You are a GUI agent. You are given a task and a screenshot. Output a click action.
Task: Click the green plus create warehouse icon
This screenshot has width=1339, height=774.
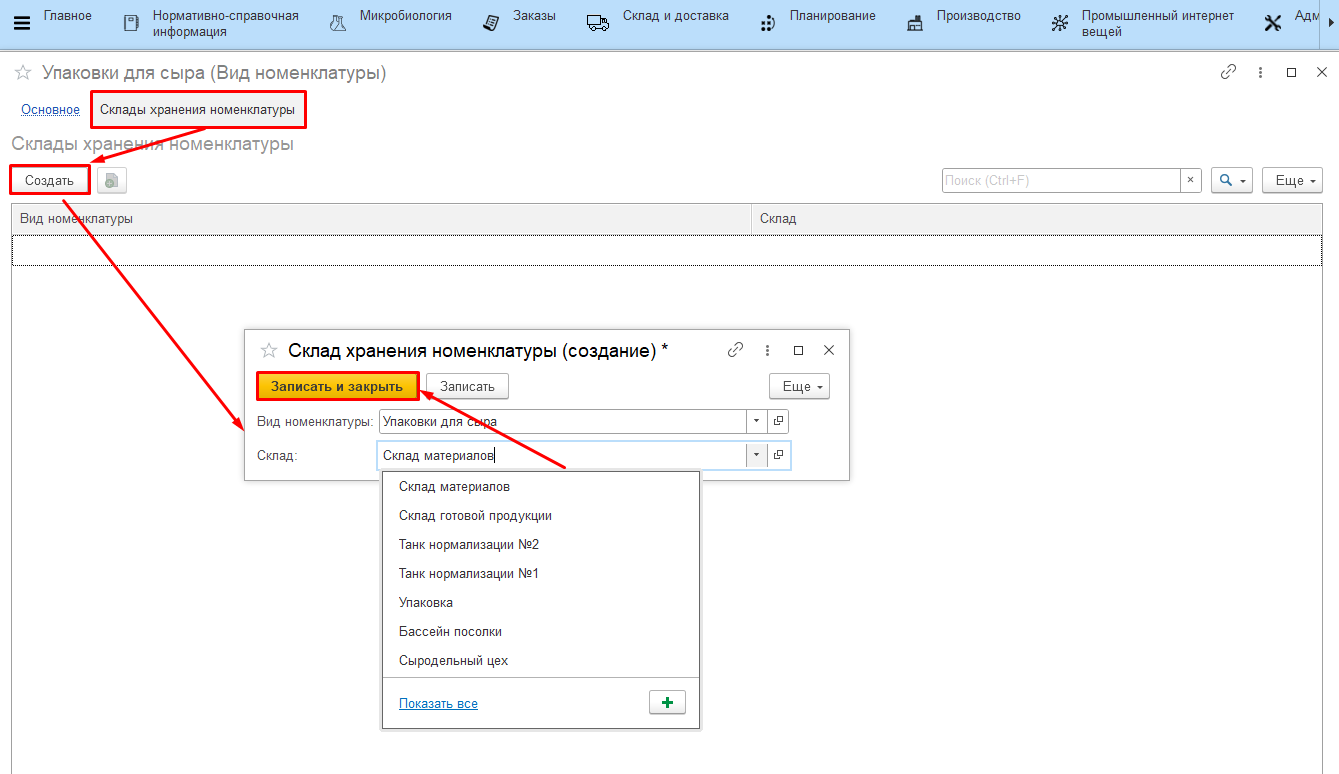tap(667, 703)
